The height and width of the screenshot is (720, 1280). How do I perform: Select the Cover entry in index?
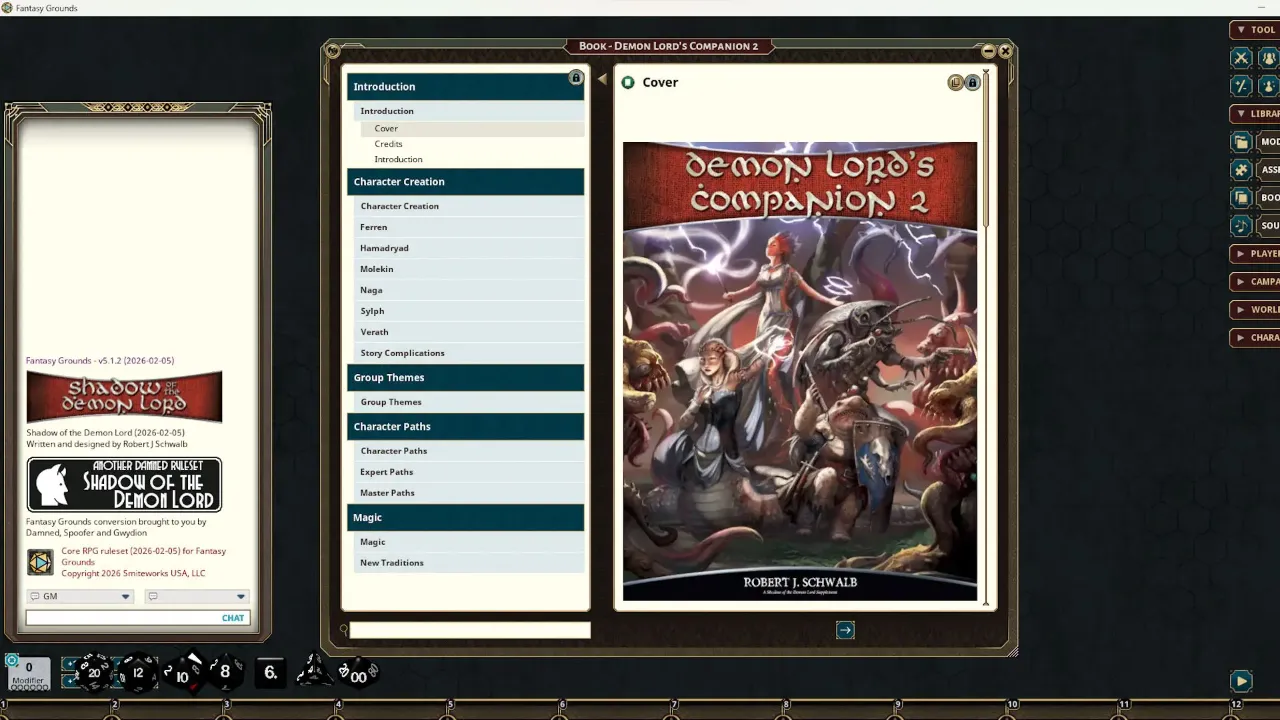coord(472,129)
